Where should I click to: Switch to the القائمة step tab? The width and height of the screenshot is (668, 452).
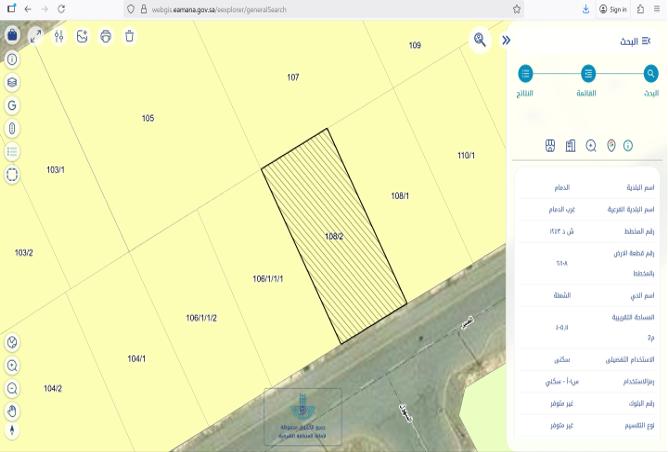pos(588,74)
